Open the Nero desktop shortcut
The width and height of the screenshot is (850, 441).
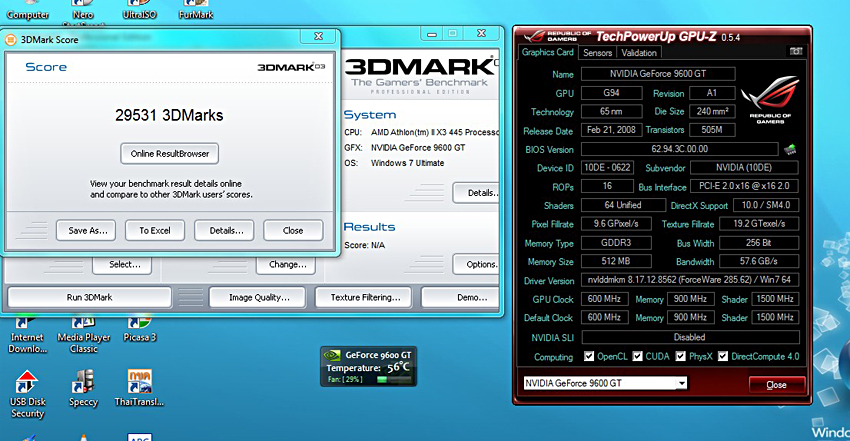(82, 11)
